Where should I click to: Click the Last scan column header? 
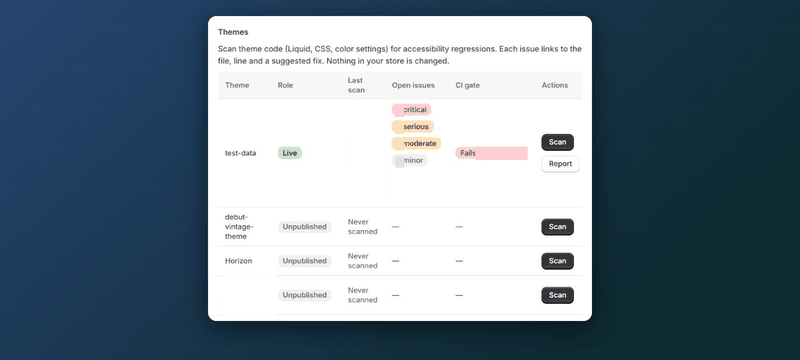tap(356, 85)
